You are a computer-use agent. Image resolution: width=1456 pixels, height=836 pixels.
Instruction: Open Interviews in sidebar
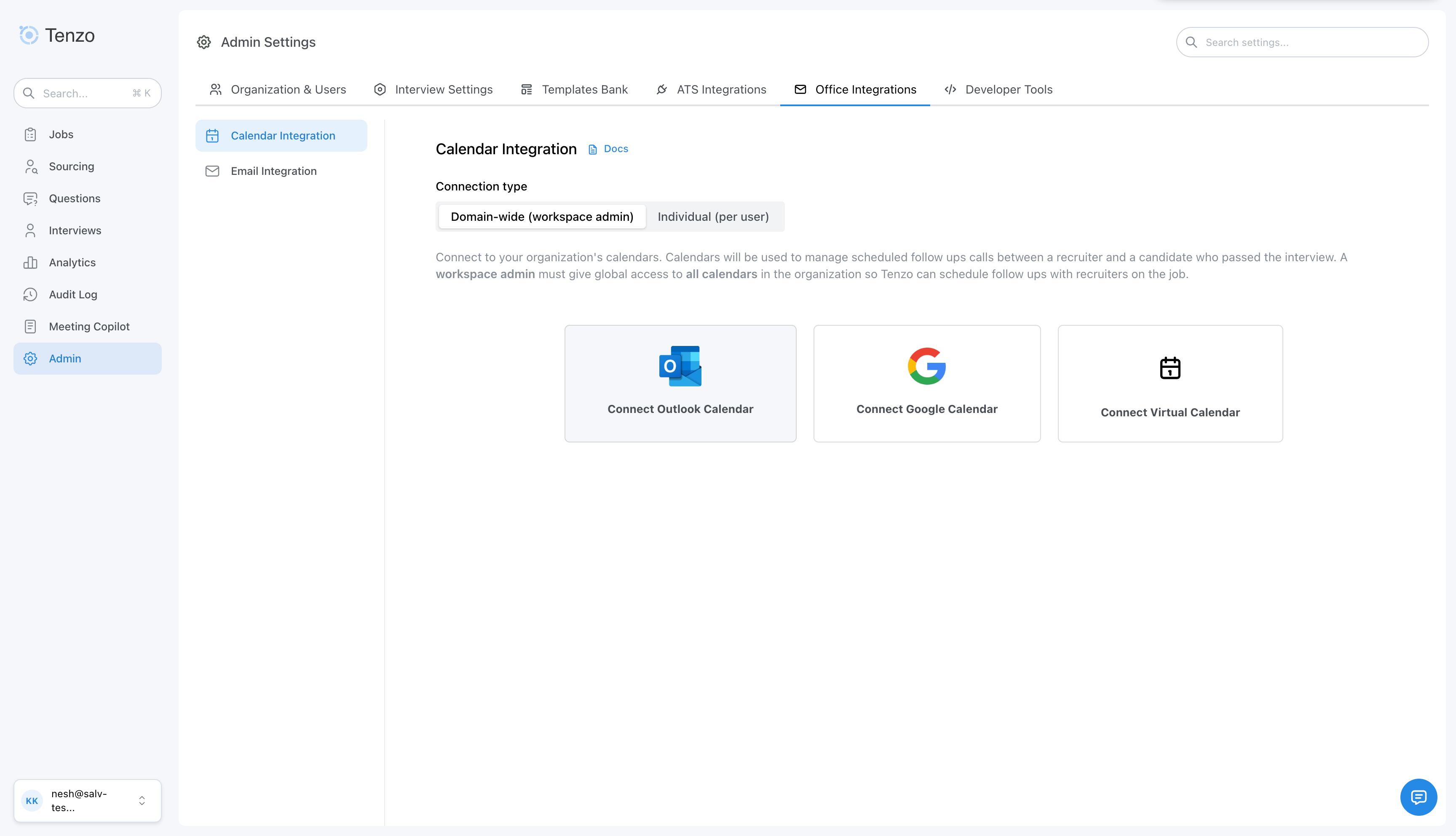pyautogui.click(x=87, y=231)
